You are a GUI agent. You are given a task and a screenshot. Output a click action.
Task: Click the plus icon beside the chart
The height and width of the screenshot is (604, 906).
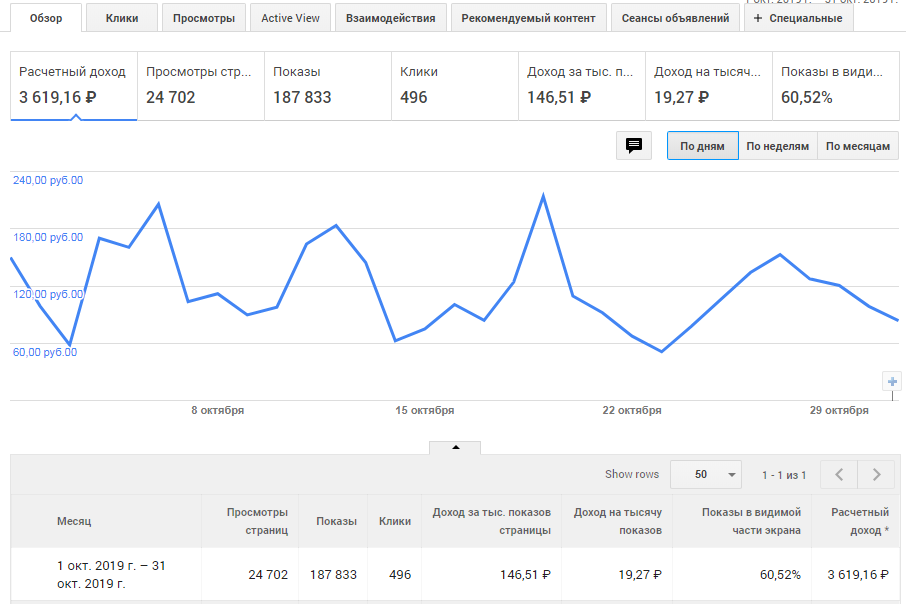point(892,381)
